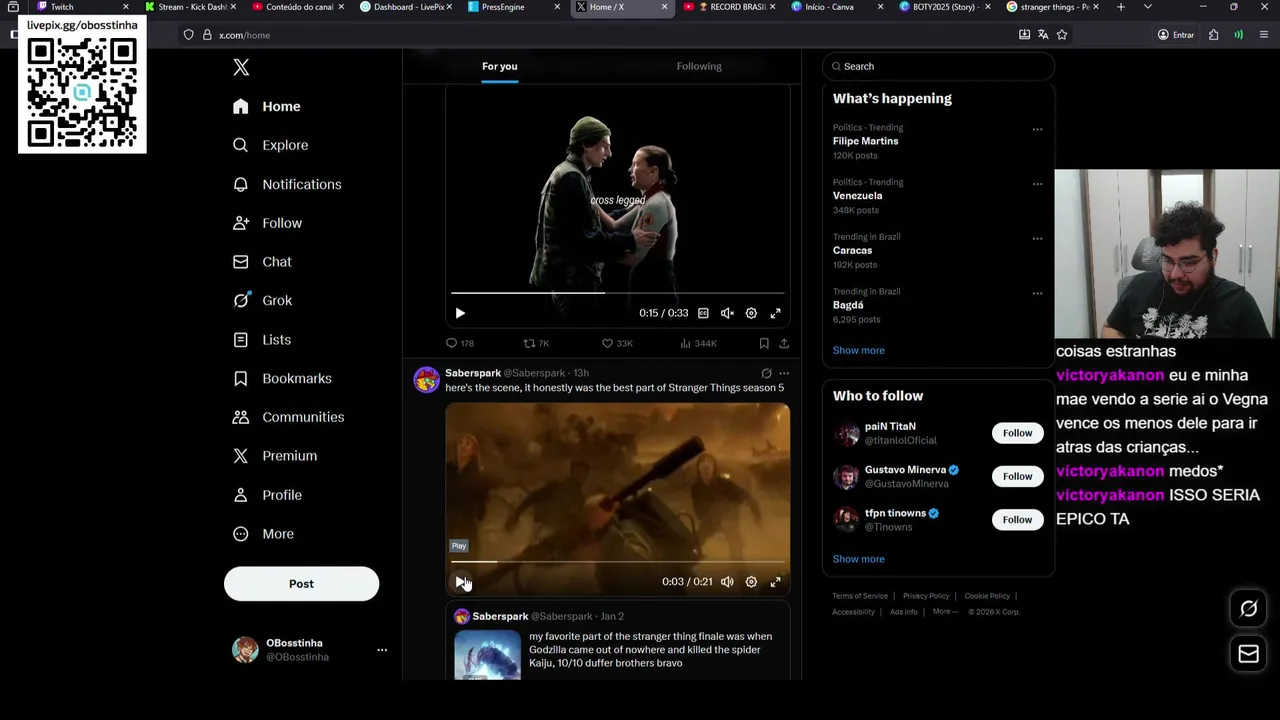Open the Privacy Policy footer link
The height and width of the screenshot is (720, 1280).
coord(926,596)
